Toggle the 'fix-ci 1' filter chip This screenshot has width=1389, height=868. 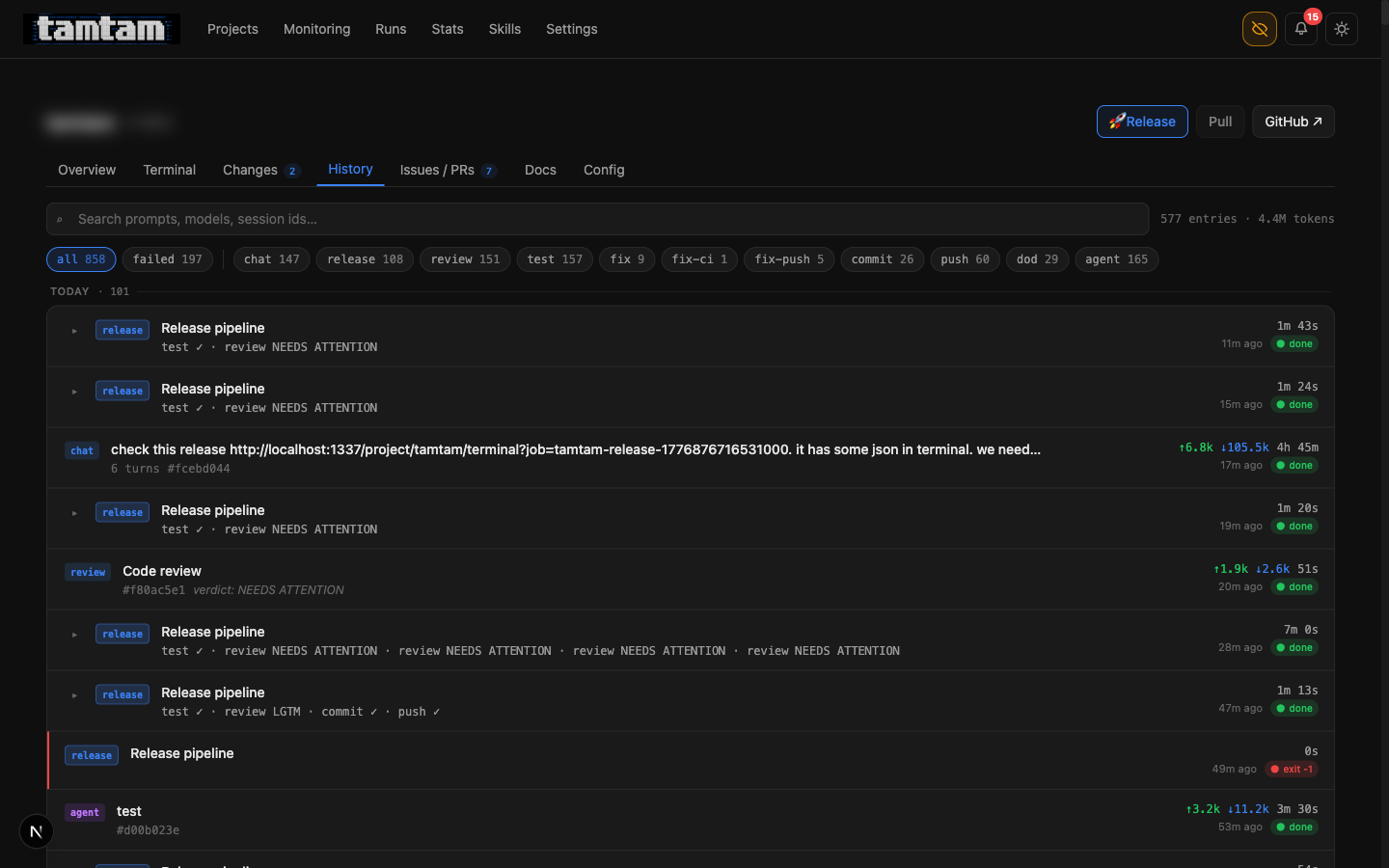point(699,259)
